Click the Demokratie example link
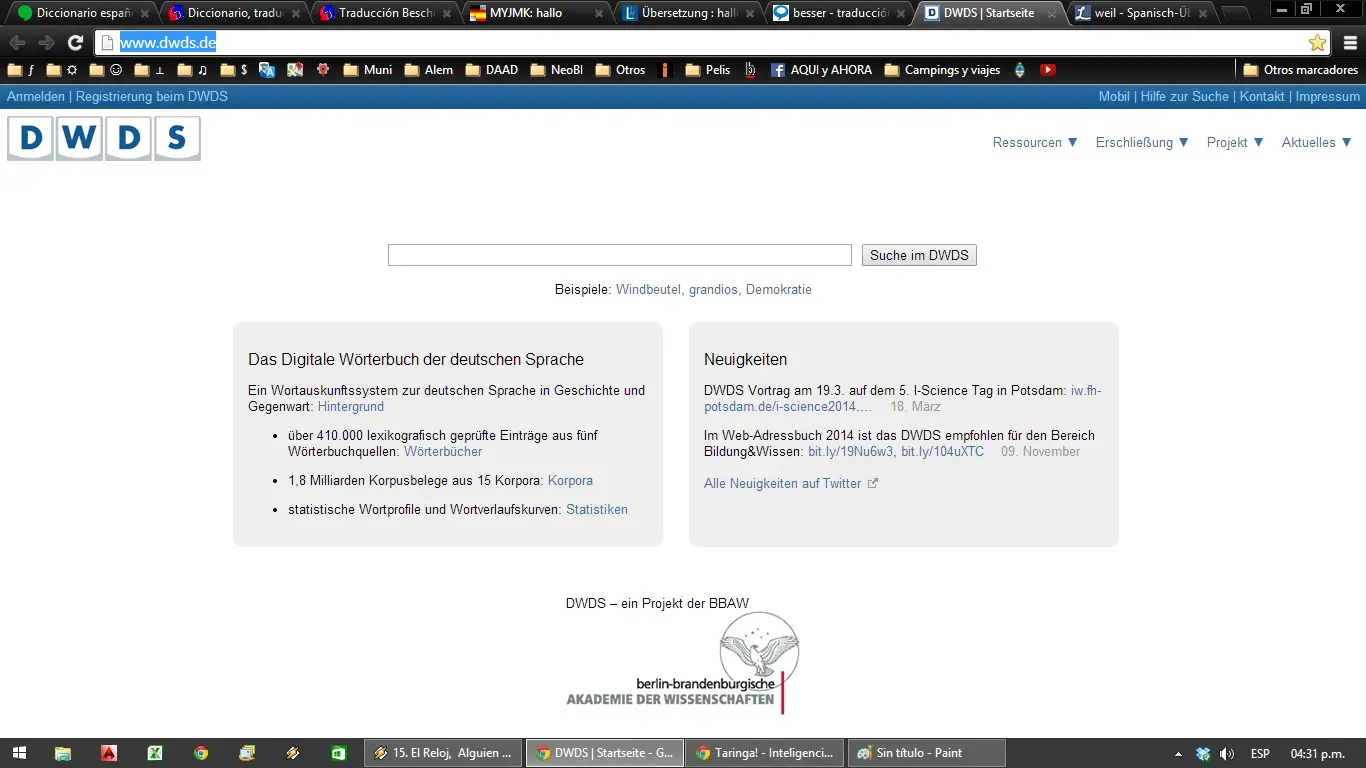The image size is (1366, 768). (x=779, y=289)
